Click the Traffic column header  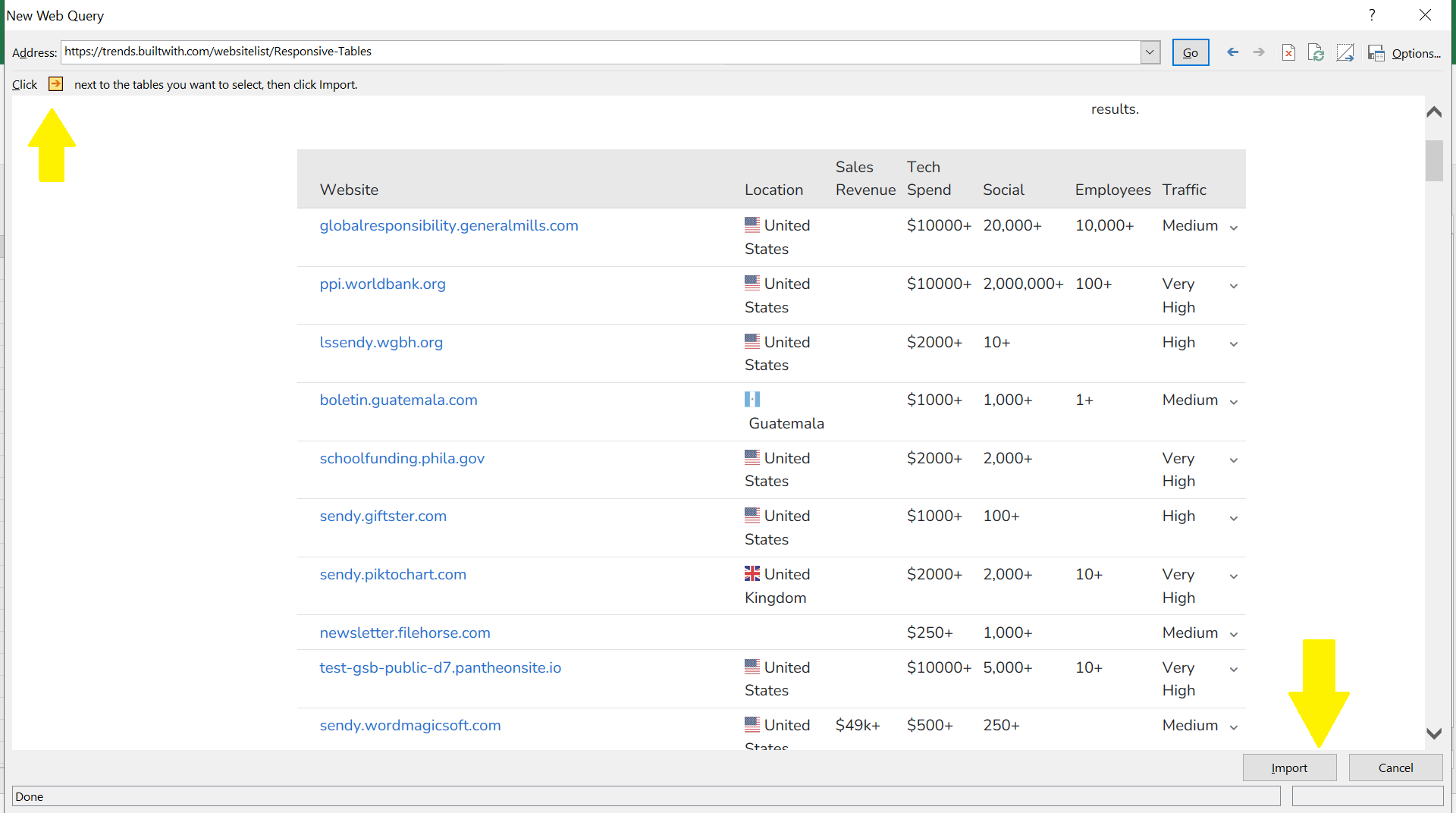click(1184, 190)
